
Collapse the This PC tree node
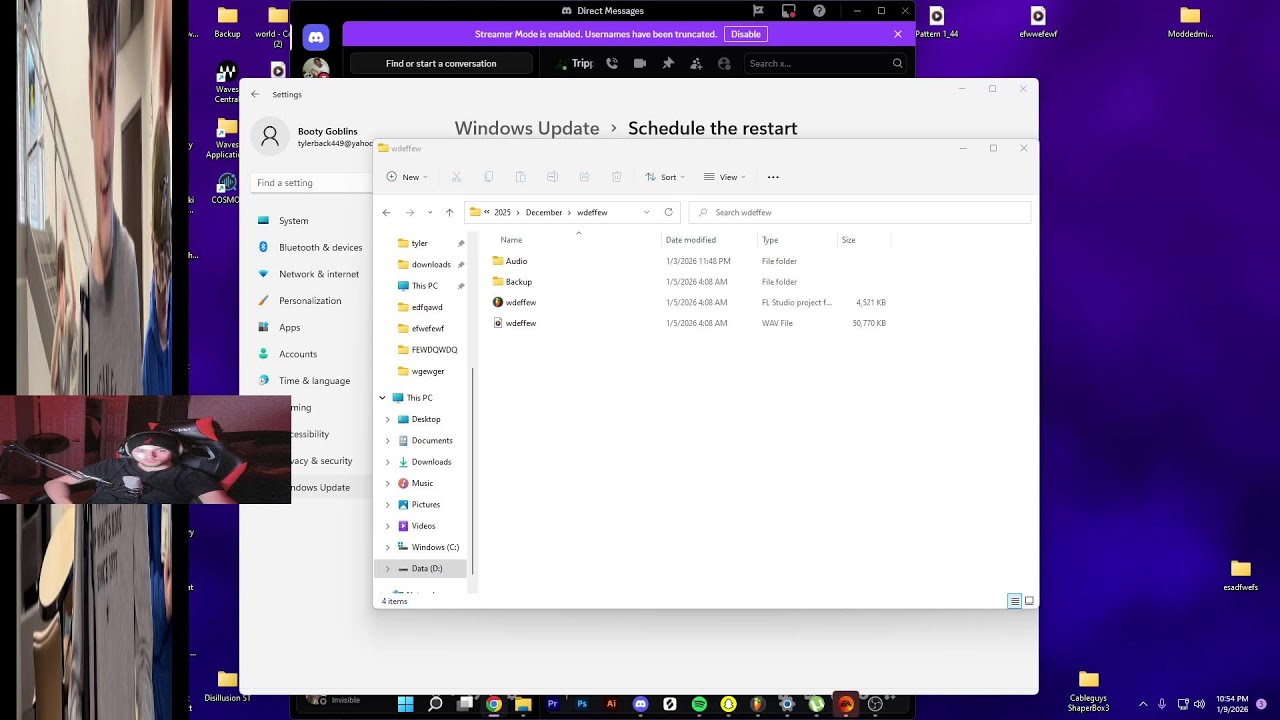click(x=382, y=398)
